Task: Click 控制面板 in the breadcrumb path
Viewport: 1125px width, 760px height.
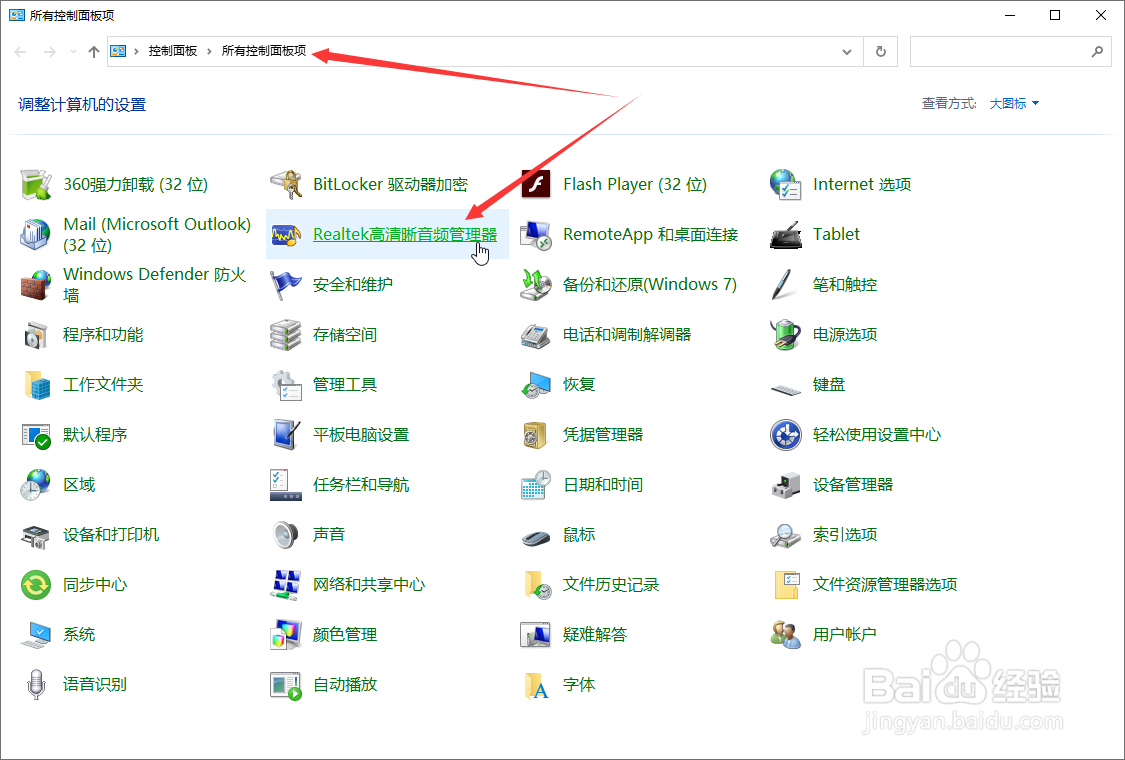Action: [172, 51]
